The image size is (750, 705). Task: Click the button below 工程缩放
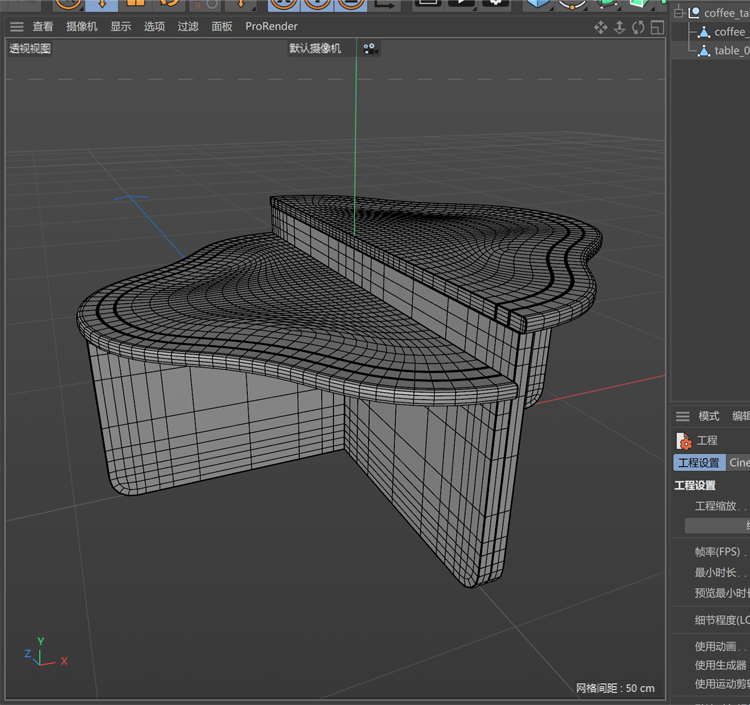[x=717, y=525]
